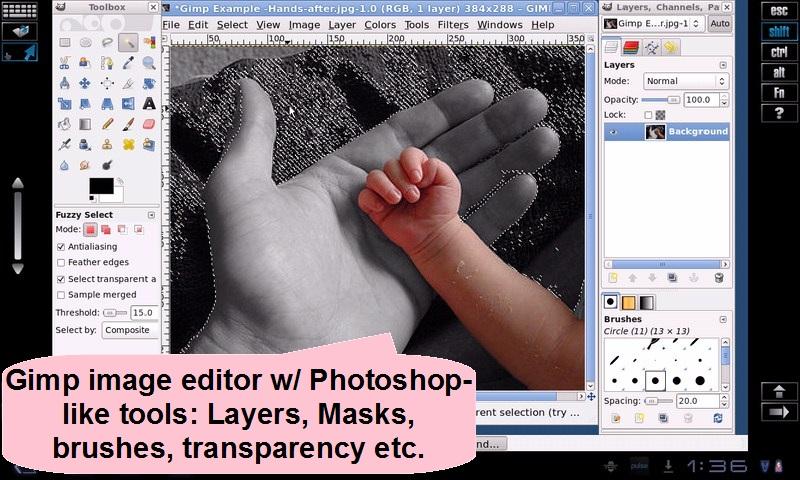Tap the shift on-screen key
The image size is (800, 480).
click(x=779, y=31)
